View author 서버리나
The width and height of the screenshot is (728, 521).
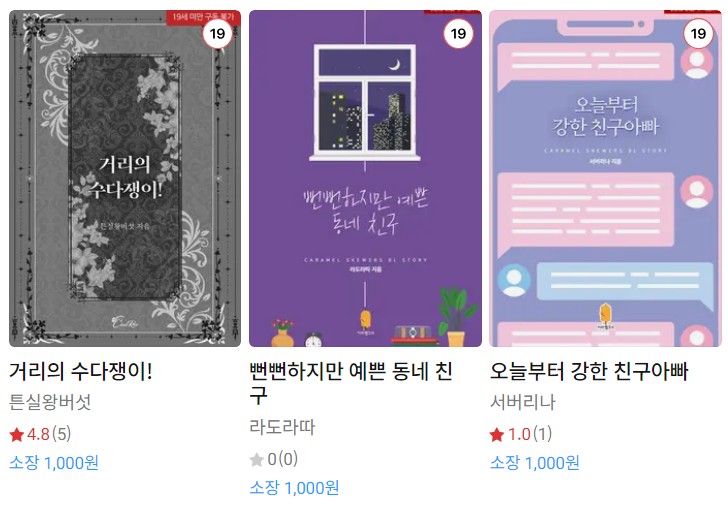(523, 402)
